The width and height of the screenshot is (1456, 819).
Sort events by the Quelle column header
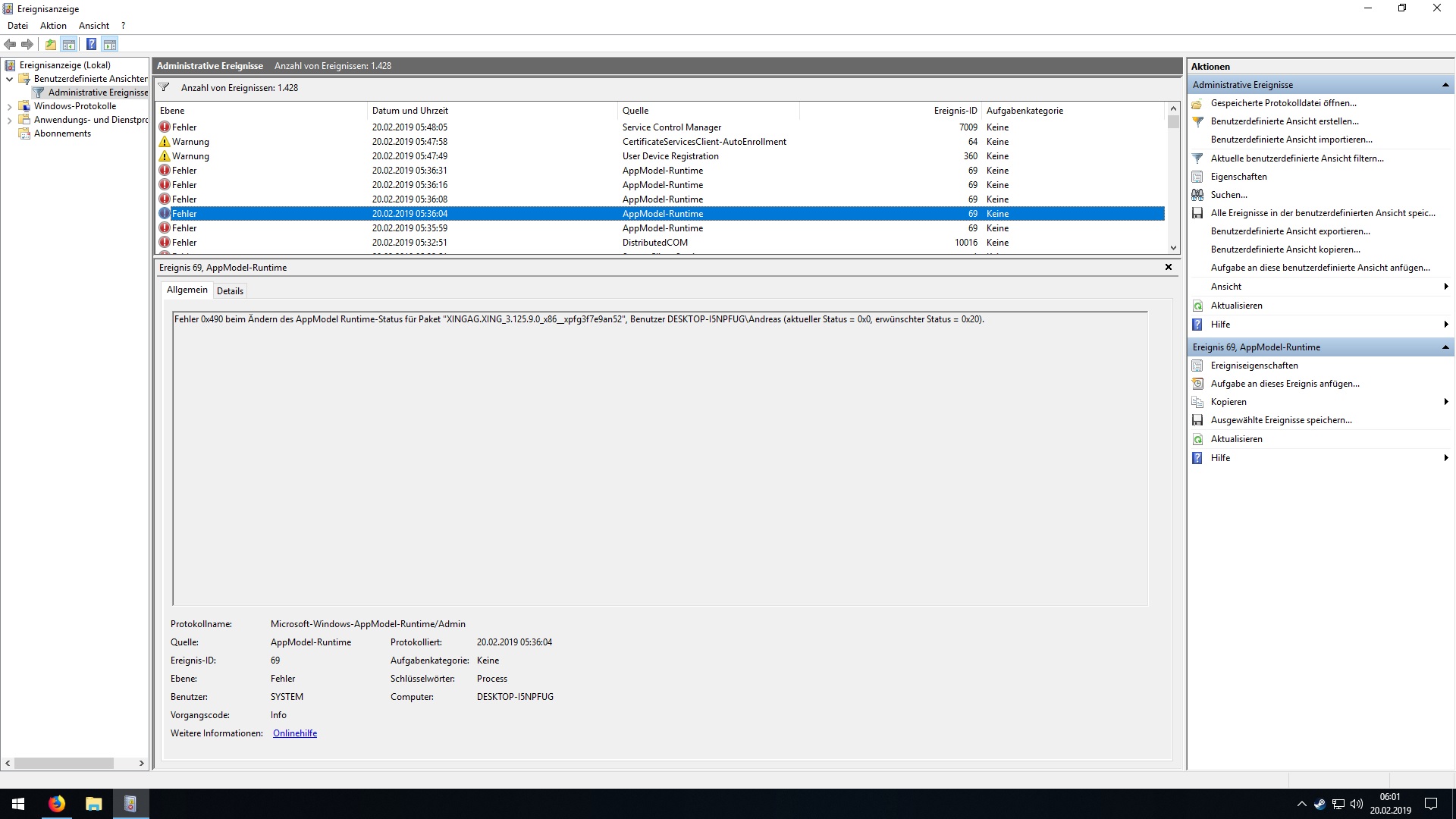pyautogui.click(x=708, y=111)
